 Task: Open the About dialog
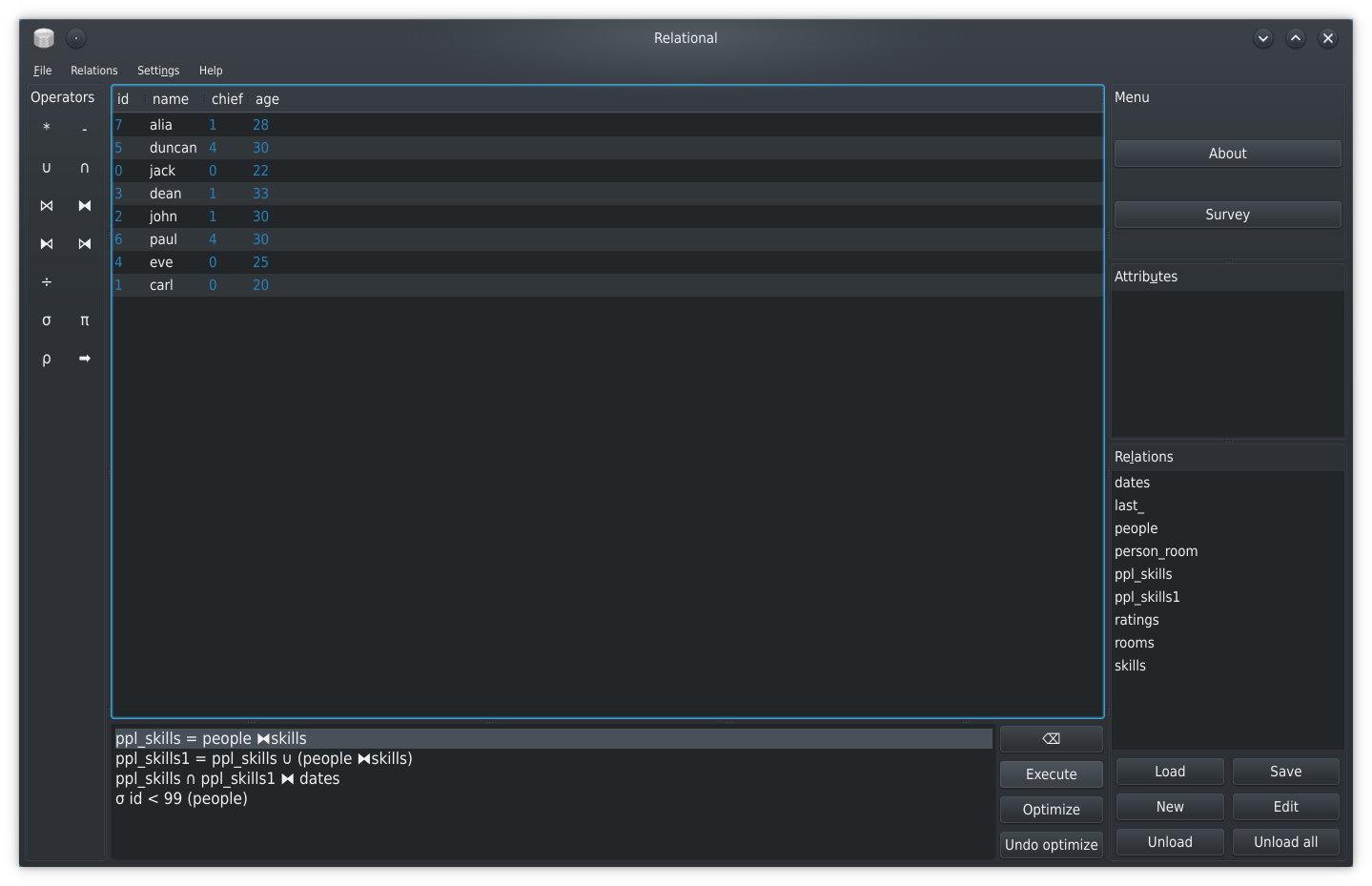click(1228, 154)
